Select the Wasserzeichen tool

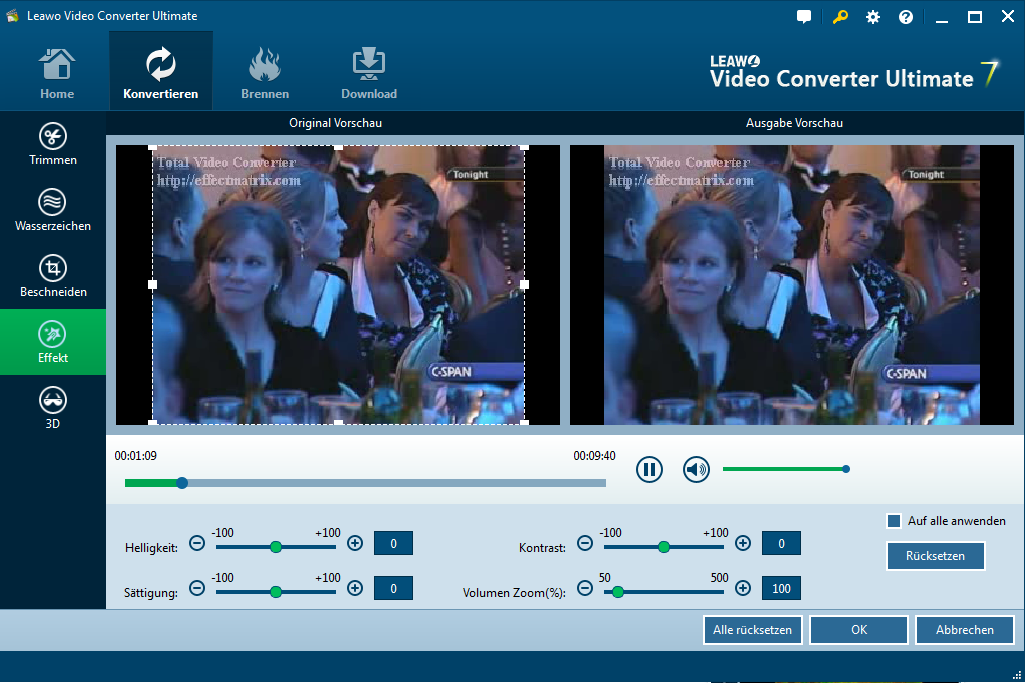(53, 210)
